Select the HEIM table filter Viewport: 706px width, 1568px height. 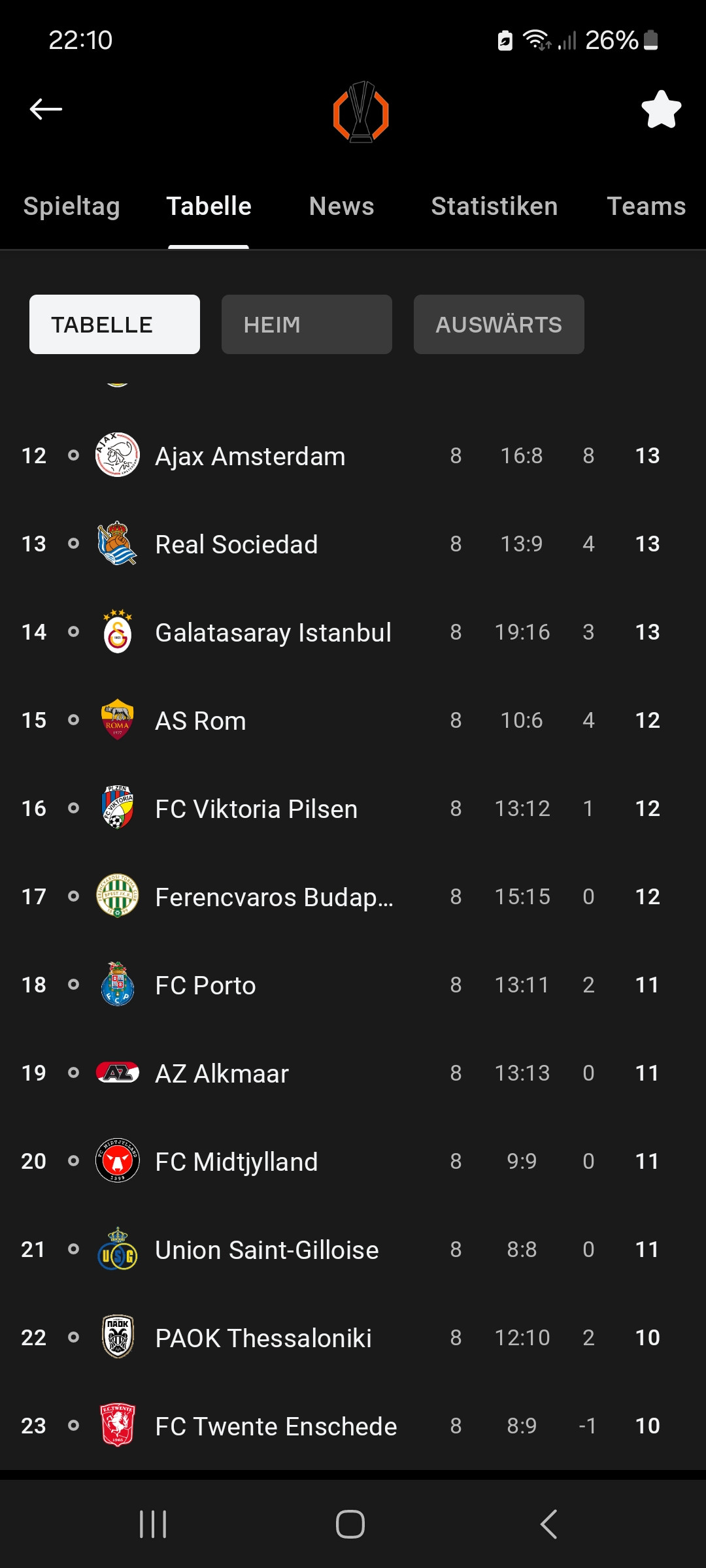[x=307, y=325]
